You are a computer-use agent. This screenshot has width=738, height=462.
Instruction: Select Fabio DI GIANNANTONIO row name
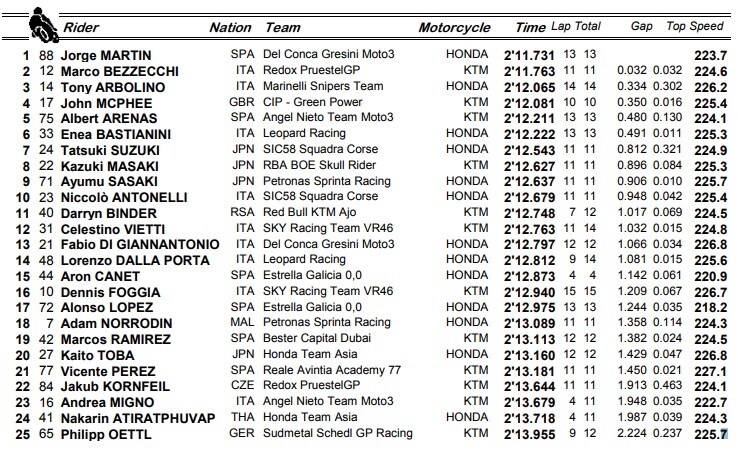click(140, 245)
